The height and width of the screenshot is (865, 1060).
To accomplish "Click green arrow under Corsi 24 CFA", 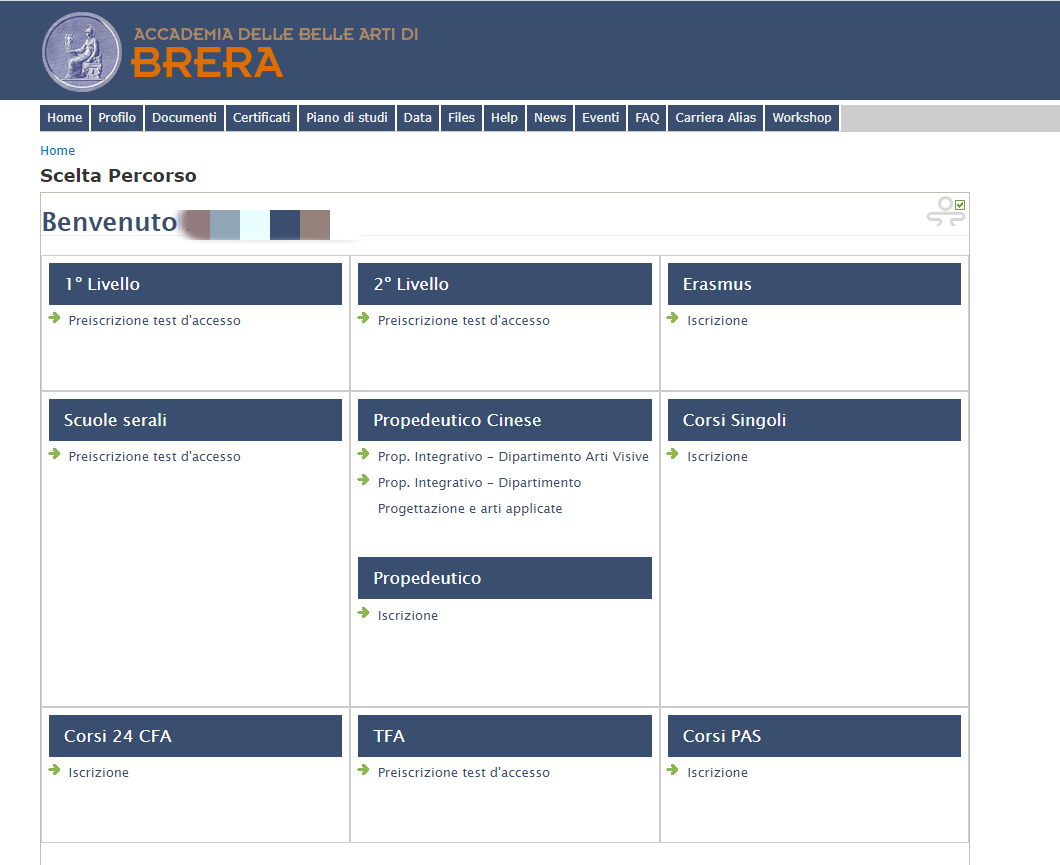I will [x=55, y=770].
